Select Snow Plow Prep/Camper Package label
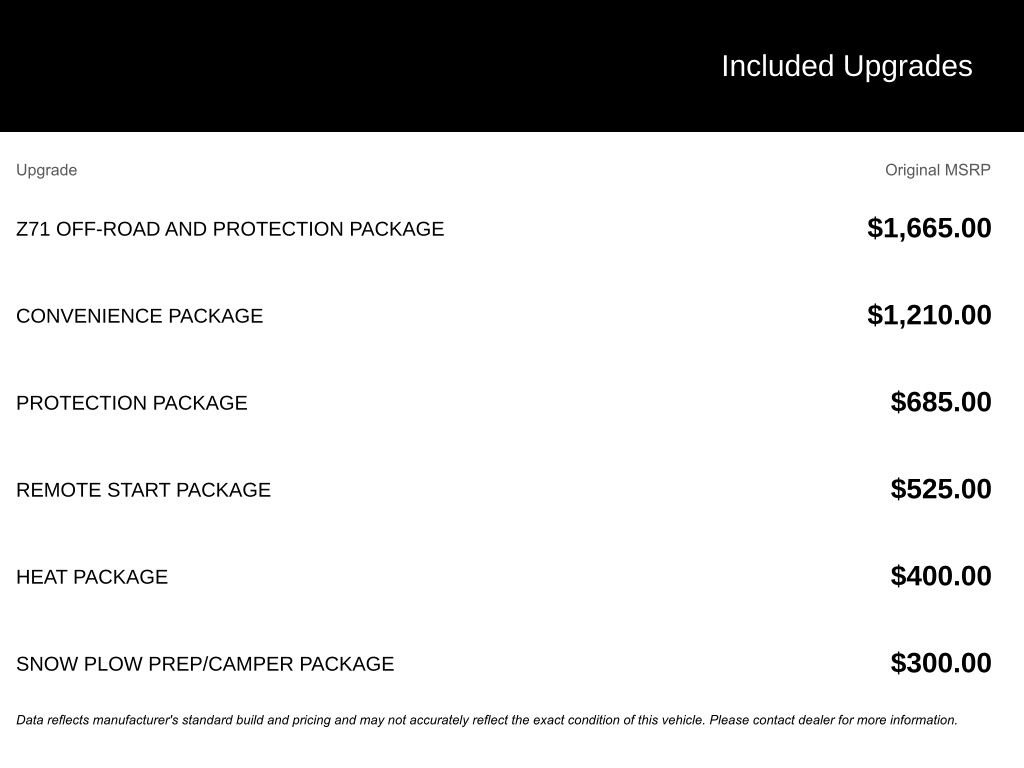This screenshot has width=1024, height=768. pos(205,664)
